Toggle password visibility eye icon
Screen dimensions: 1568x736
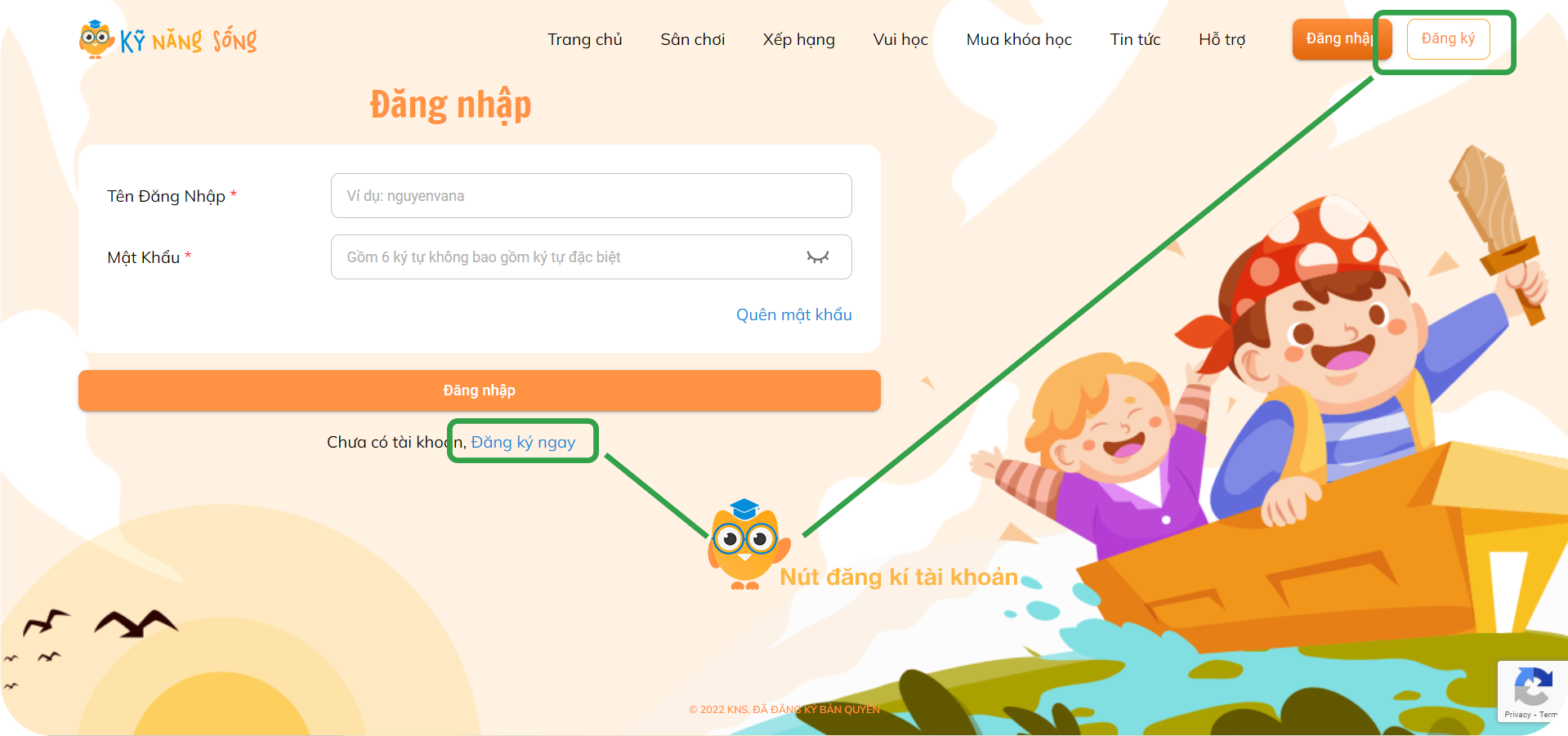point(817,256)
